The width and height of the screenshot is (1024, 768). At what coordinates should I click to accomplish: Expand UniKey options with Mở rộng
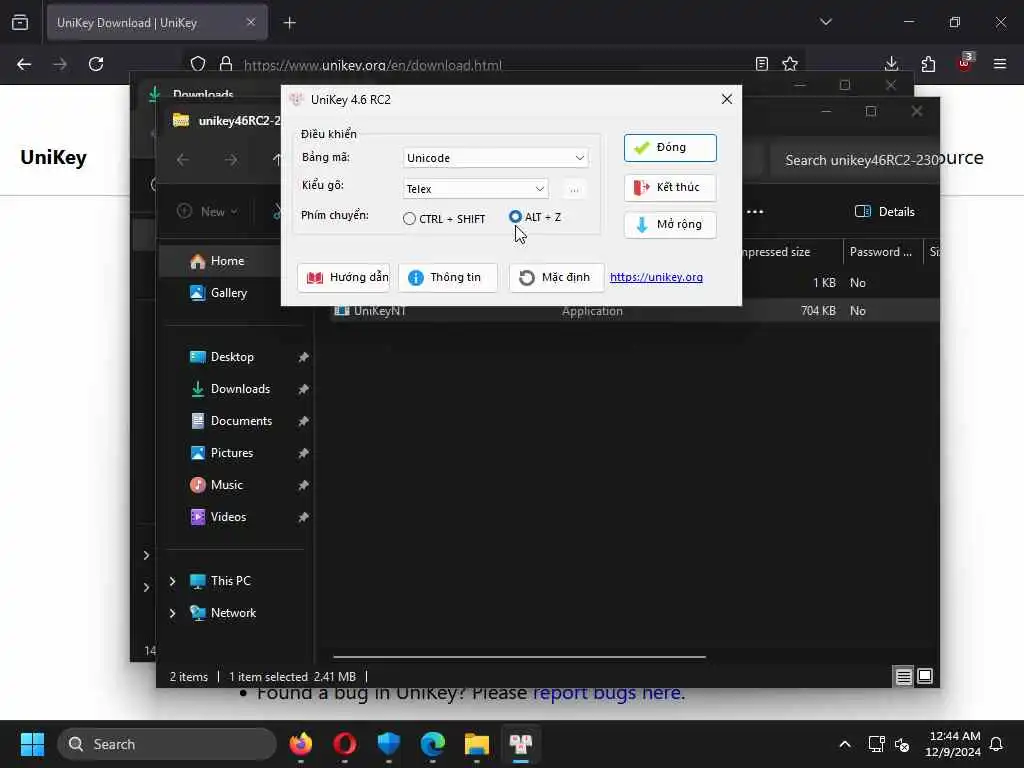pyautogui.click(x=670, y=225)
